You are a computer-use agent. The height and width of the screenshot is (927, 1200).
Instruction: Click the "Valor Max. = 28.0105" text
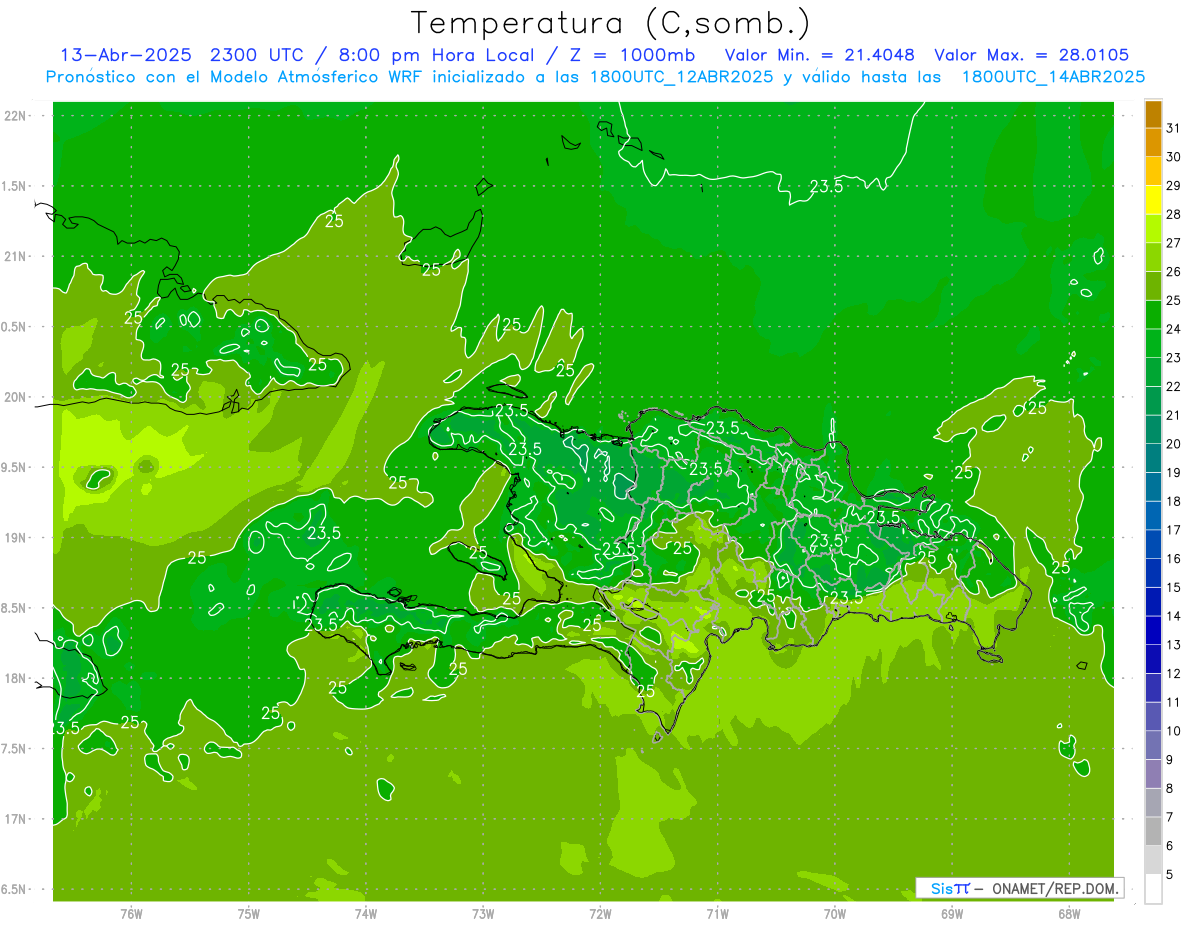point(1032,55)
